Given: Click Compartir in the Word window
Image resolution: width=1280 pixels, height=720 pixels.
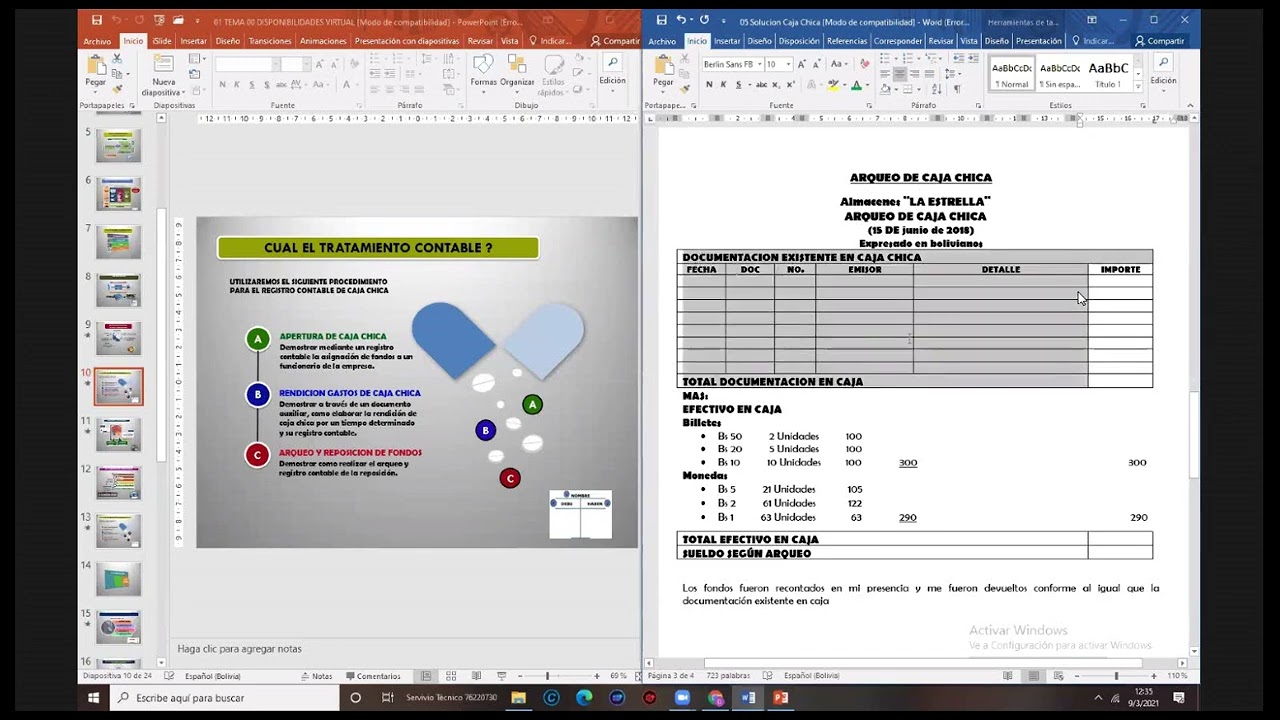Looking at the screenshot, I should (x=1160, y=41).
